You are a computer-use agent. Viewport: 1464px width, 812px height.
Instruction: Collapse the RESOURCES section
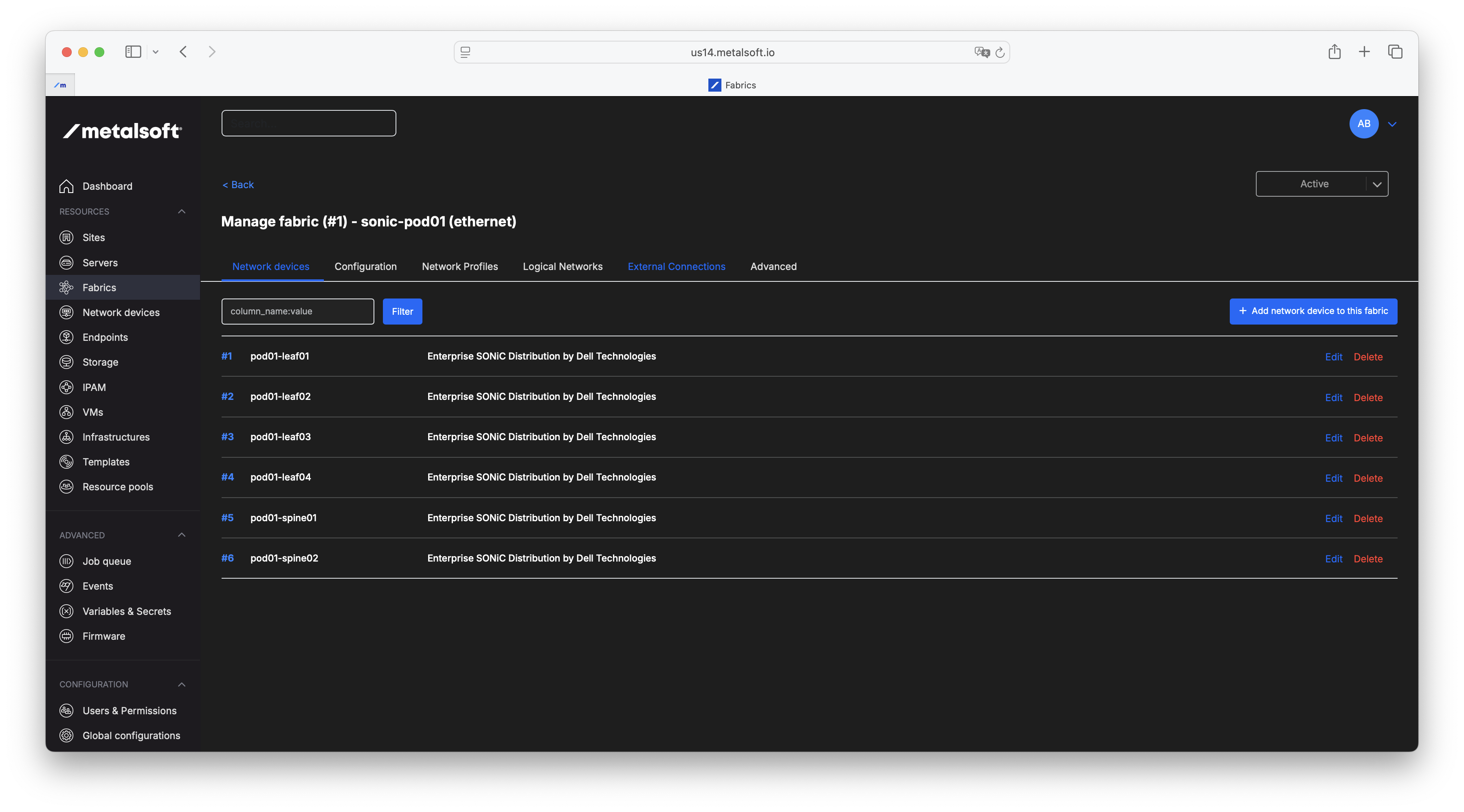coord(181,211)
